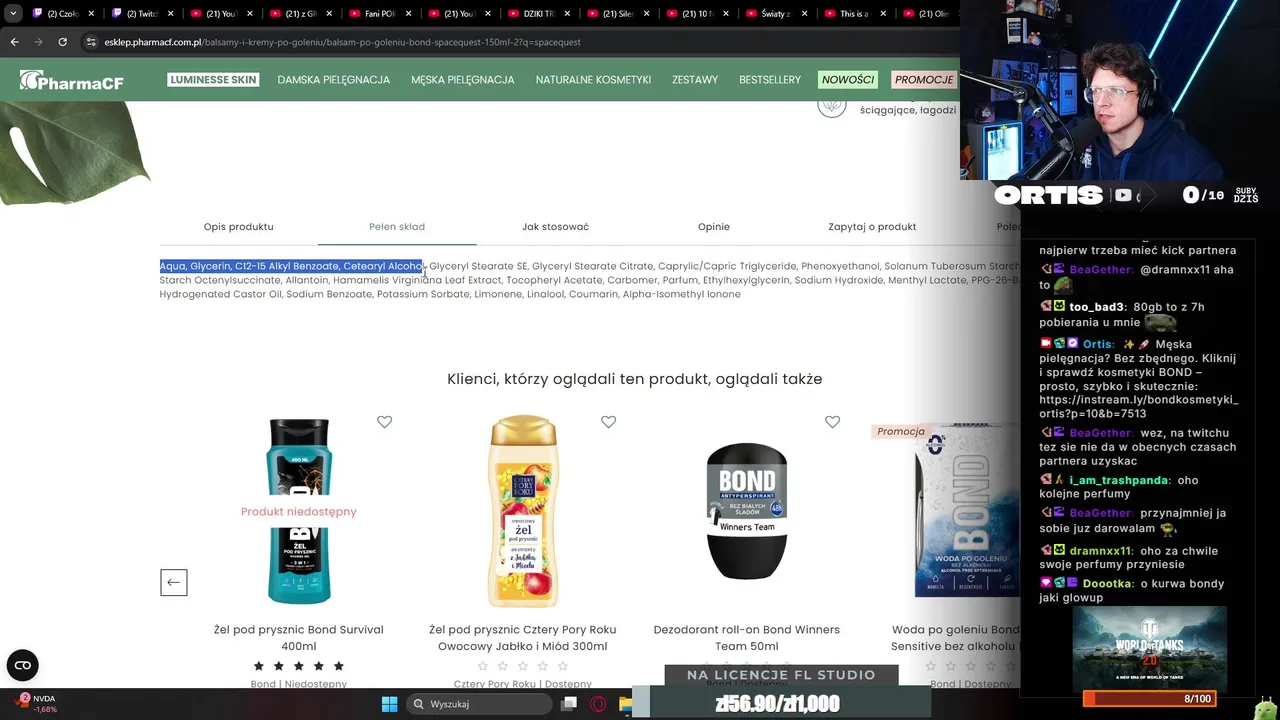Screen dimensions: 1280x720
Task: Close the 'Fani POL' browser tab
Action: click(409, 14)
